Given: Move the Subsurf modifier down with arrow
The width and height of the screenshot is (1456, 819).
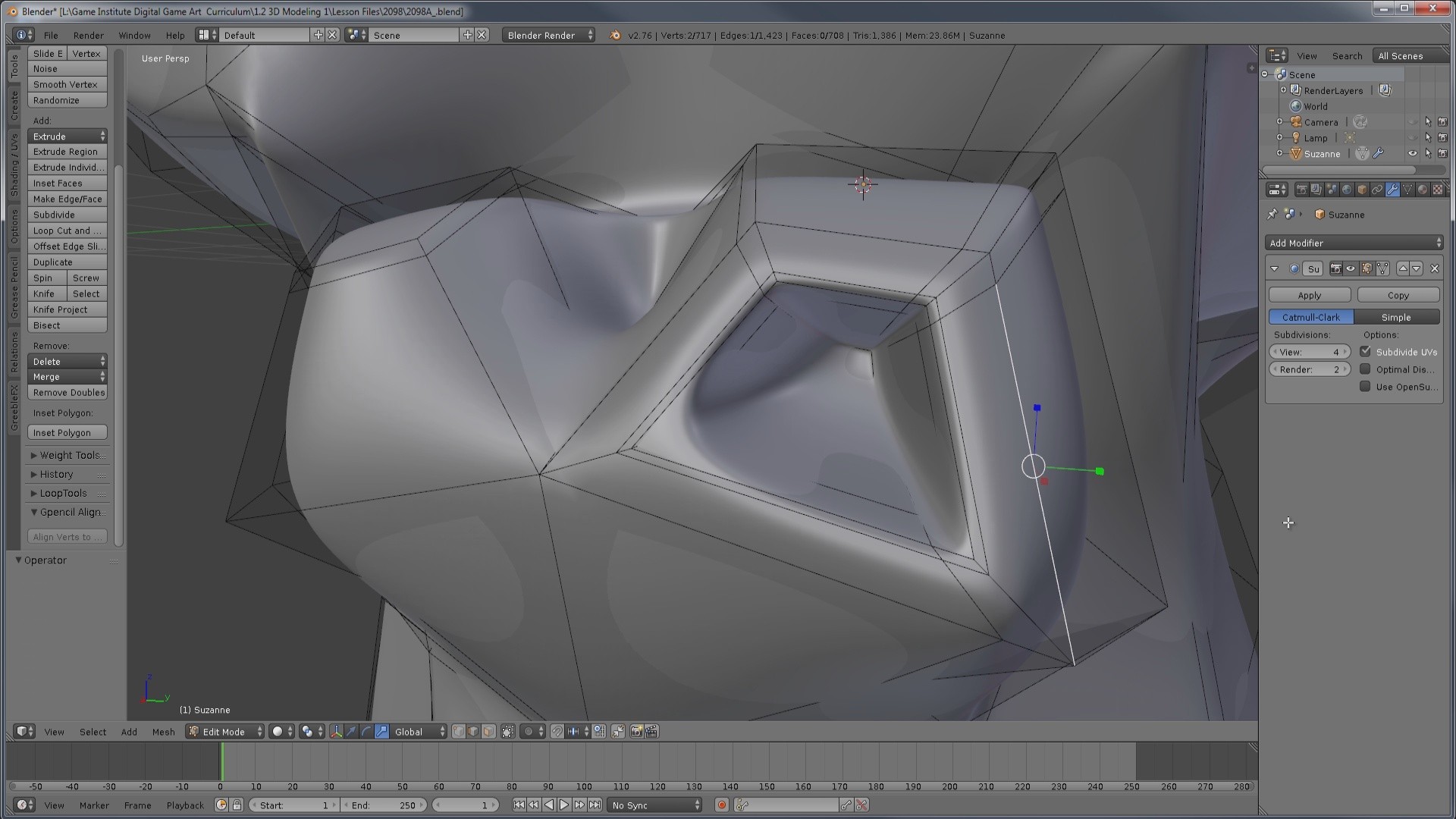Looking at the screenshot, I should (1416, 268).
